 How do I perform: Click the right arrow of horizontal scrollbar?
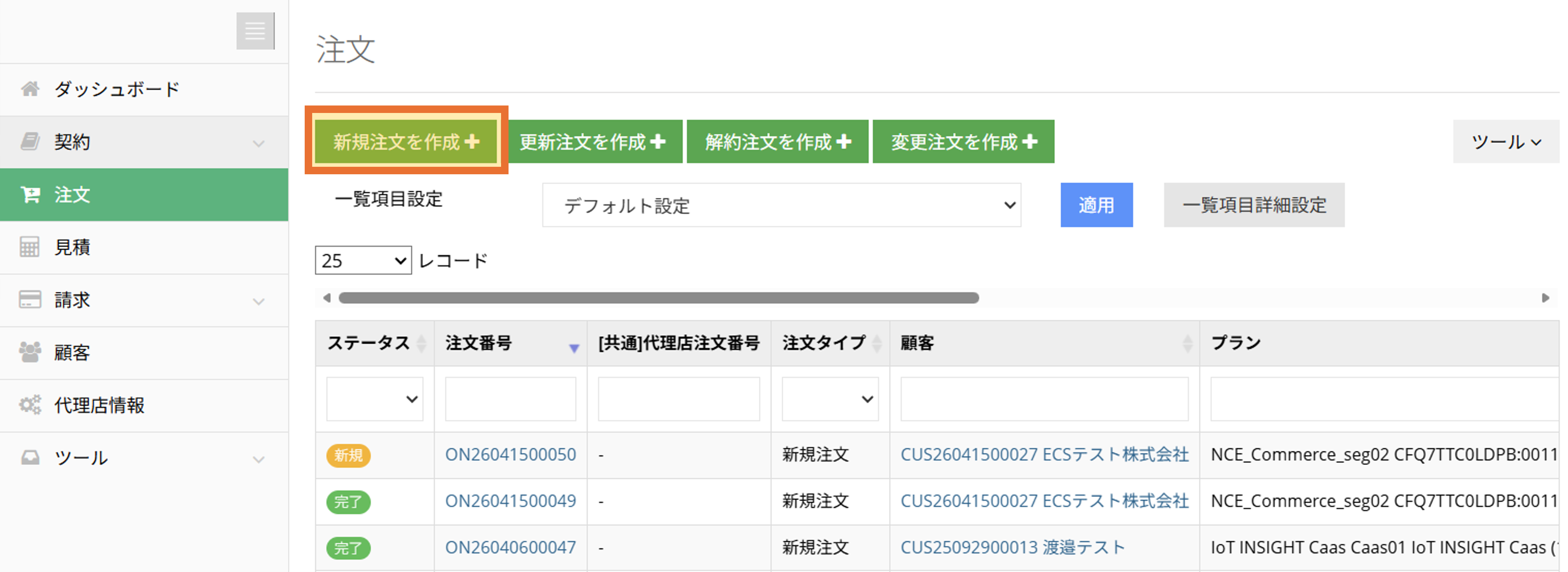pyautogui.click(x=1545, y=298)
